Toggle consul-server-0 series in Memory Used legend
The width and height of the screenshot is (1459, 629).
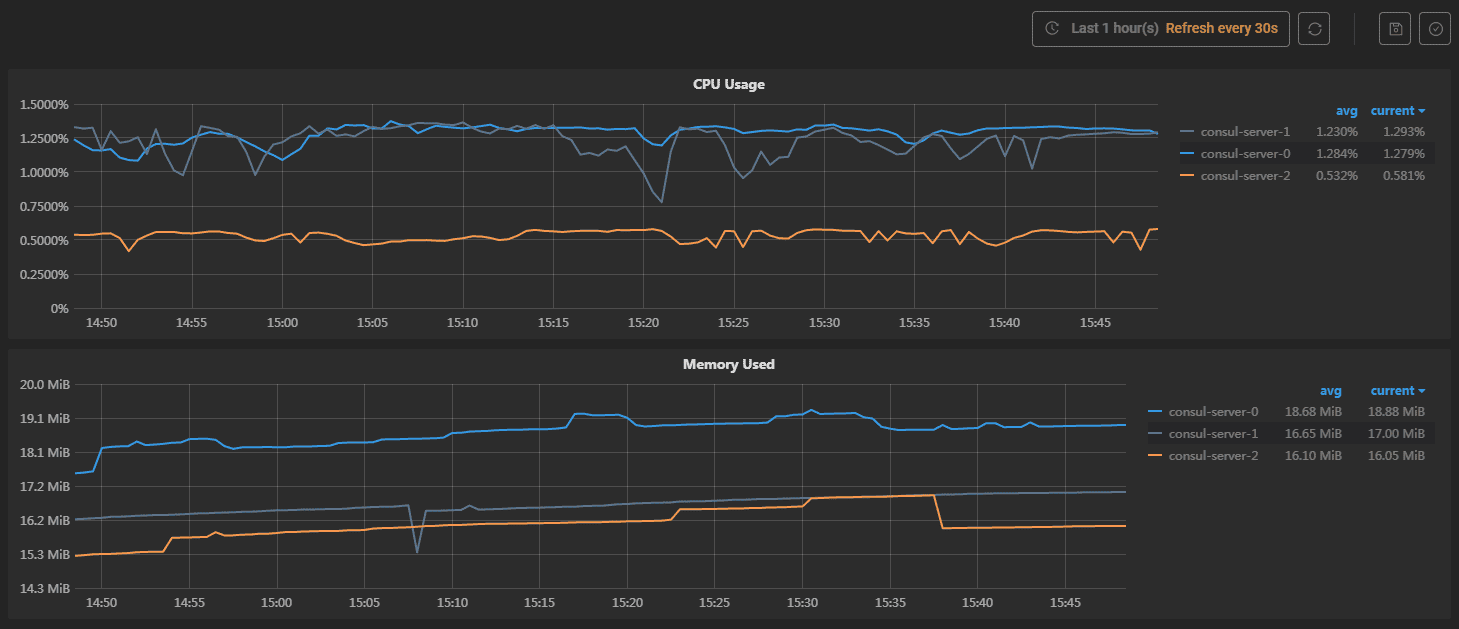coord(1213,411)
